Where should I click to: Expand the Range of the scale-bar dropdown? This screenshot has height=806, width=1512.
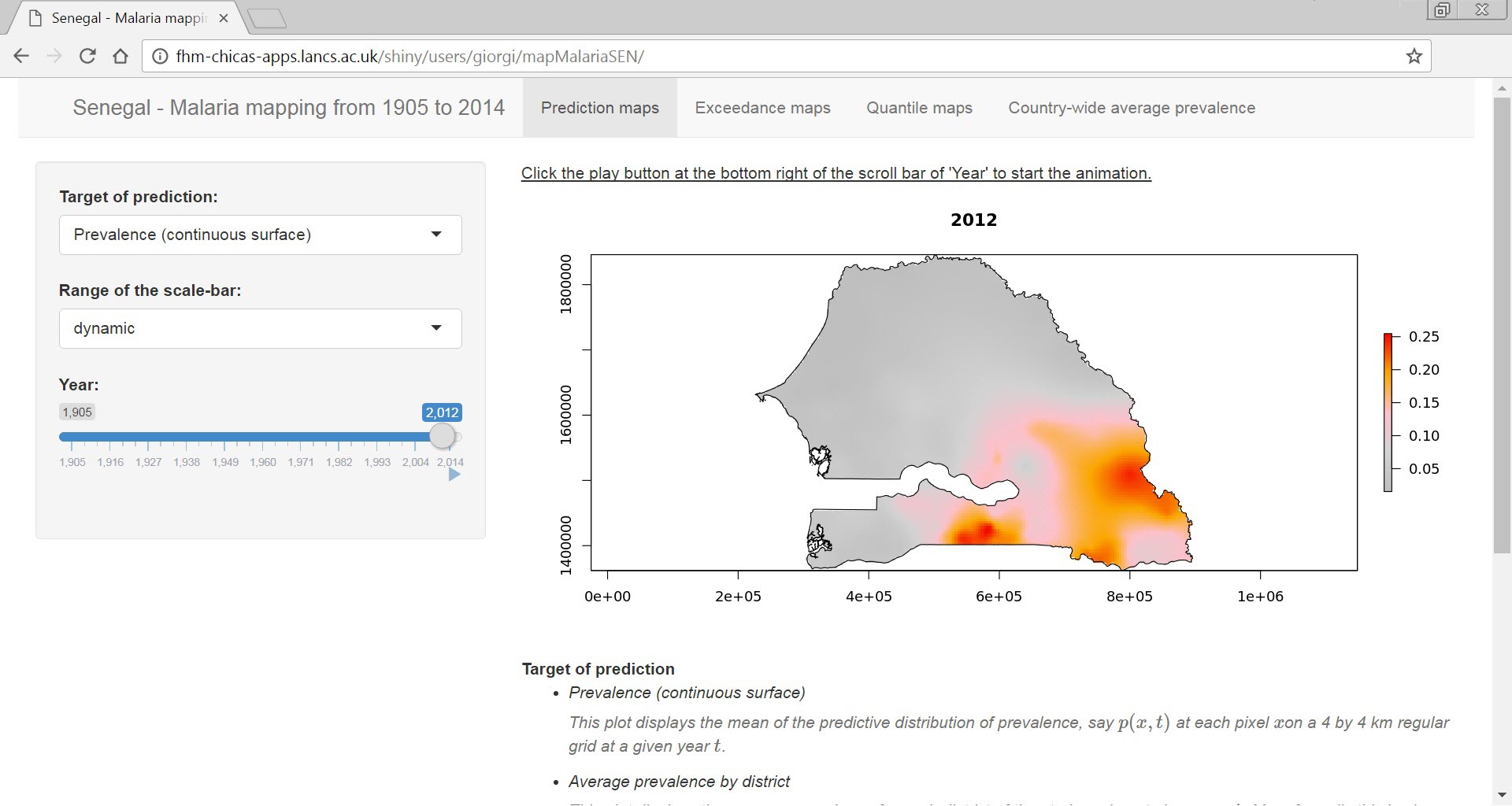(x=260, y=328)
